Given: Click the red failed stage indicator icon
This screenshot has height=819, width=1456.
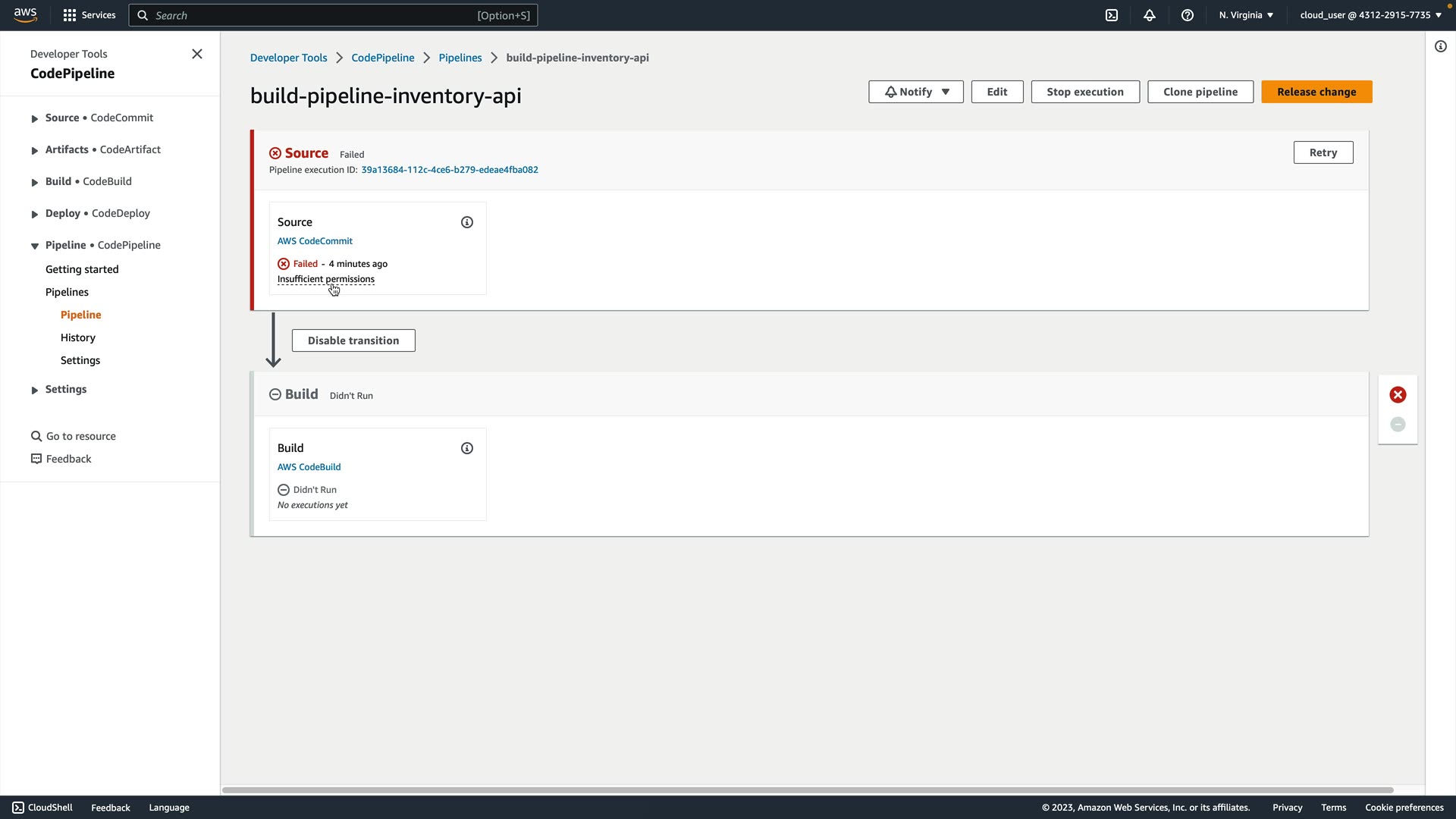Looking at the screenshot, I should click(1398, 395).
